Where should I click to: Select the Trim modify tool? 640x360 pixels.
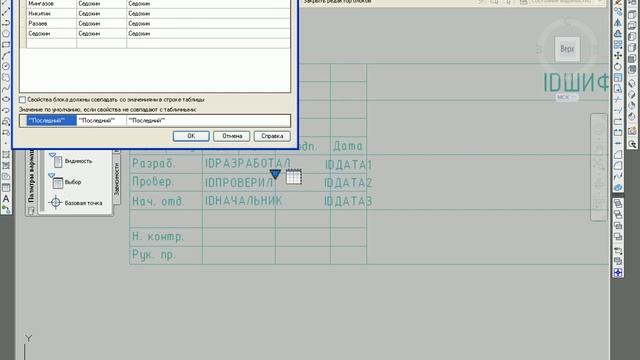click(618, 100)
